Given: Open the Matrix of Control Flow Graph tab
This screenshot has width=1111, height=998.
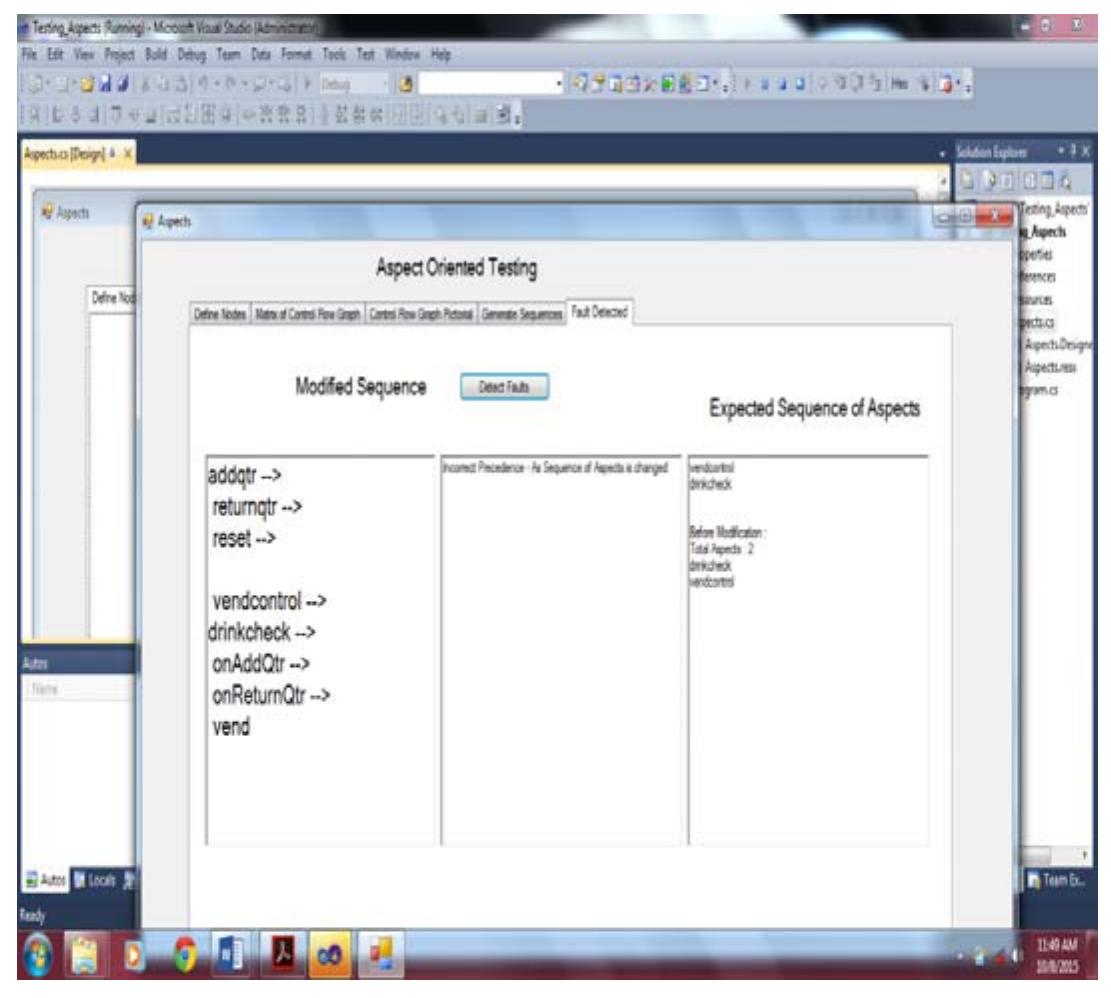Looking at the screenshot, I should (308, 314).
